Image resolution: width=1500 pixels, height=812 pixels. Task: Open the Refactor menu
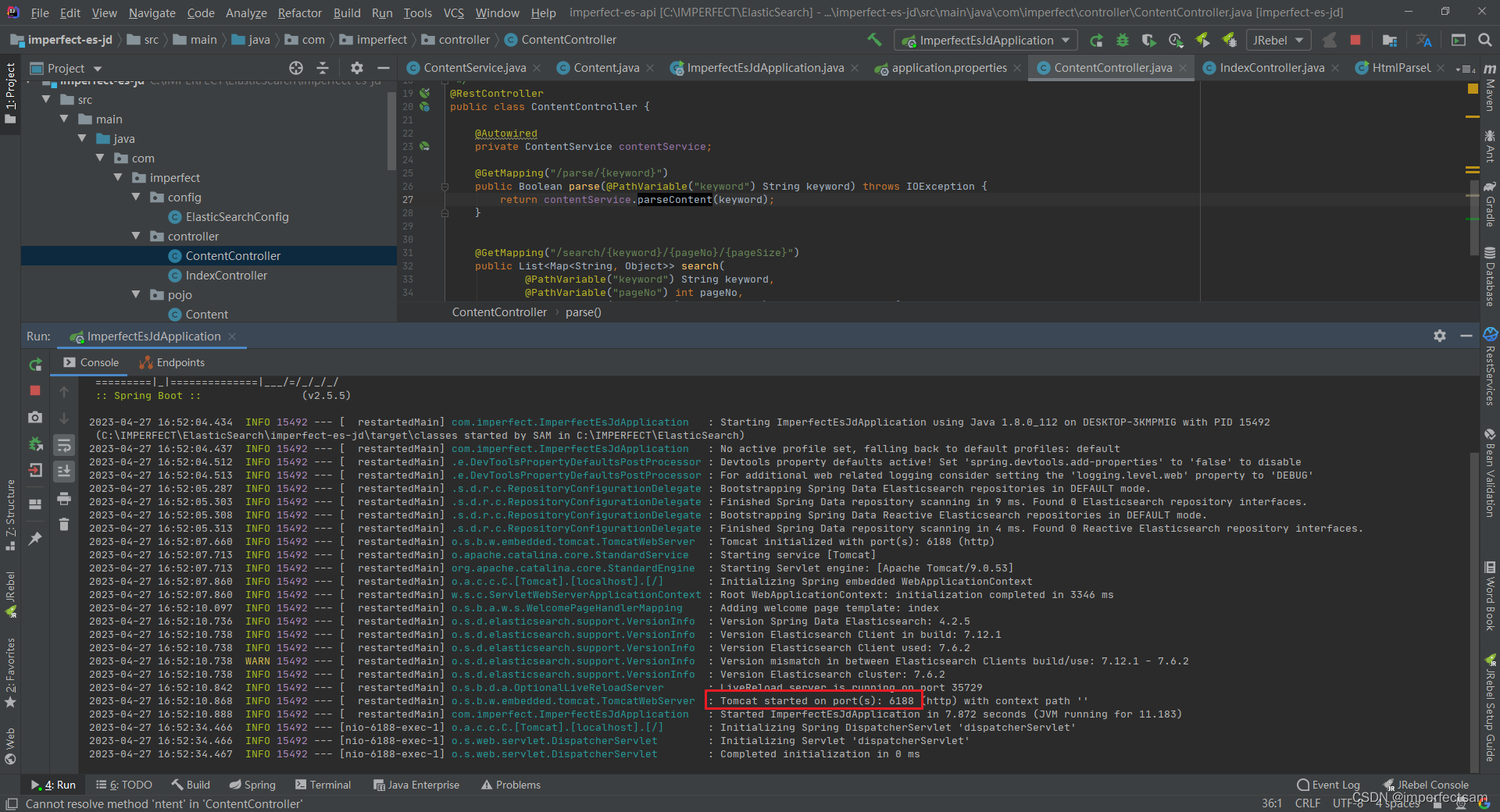299,12
